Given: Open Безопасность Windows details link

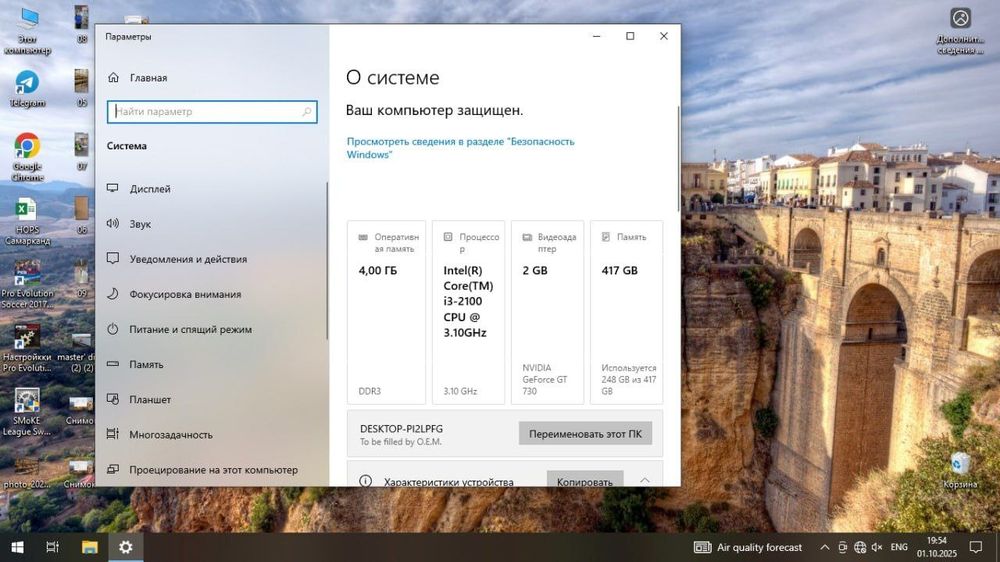Looking at the screenshot, I should coord(460,148).
